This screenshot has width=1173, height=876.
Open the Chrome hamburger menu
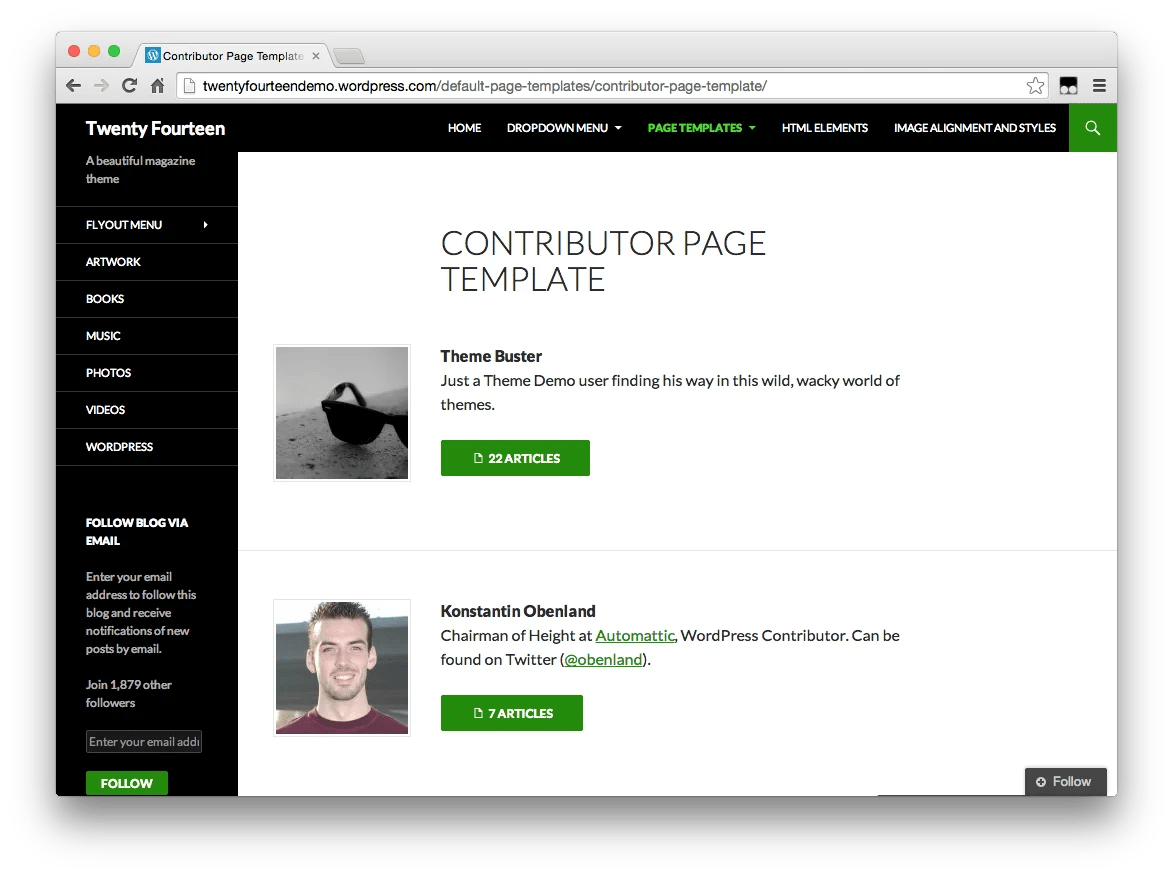pyautogui.click(x=1099, y=85)
